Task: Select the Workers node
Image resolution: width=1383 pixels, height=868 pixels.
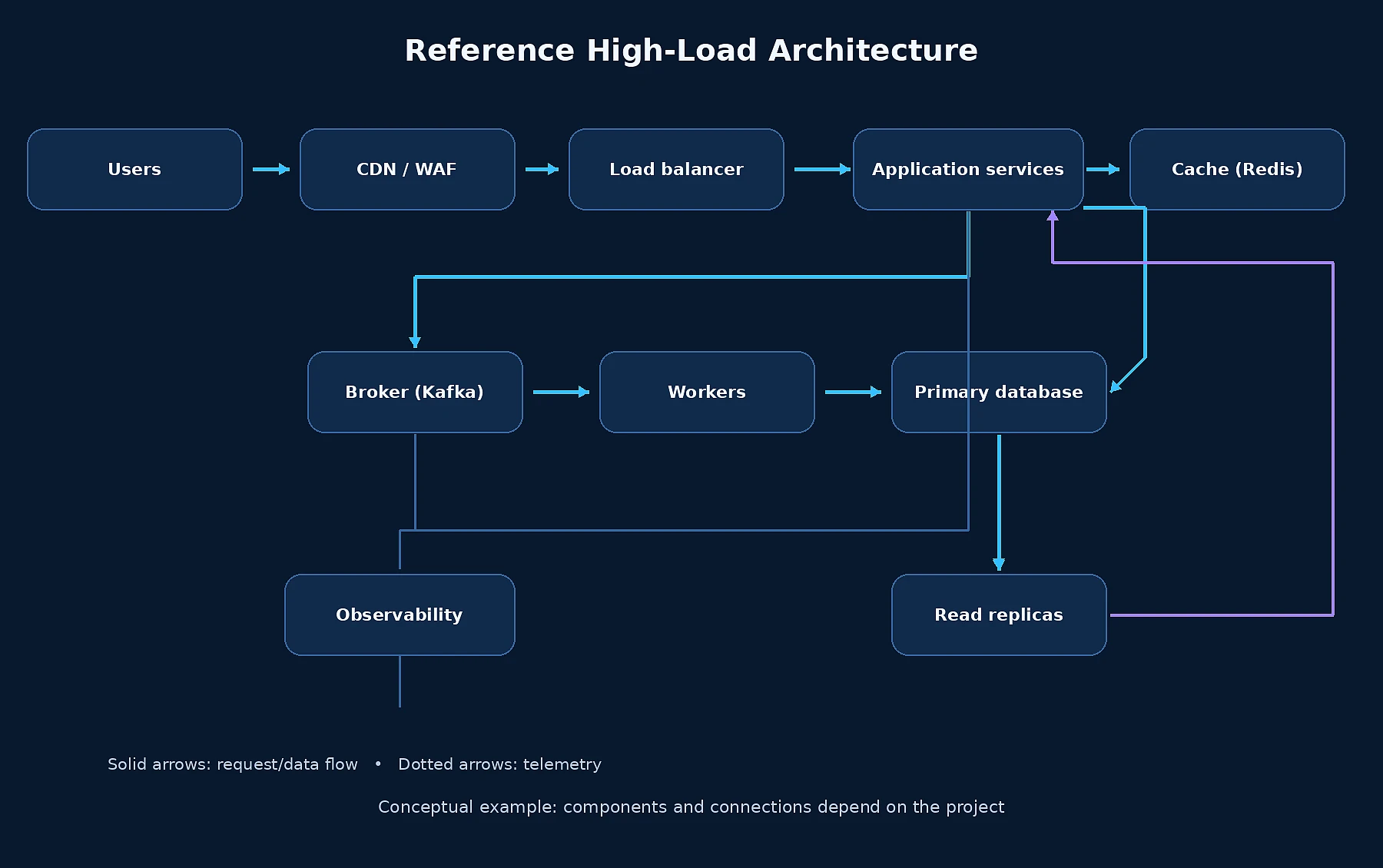Action: pyautogui.click(x=707, y=392)
